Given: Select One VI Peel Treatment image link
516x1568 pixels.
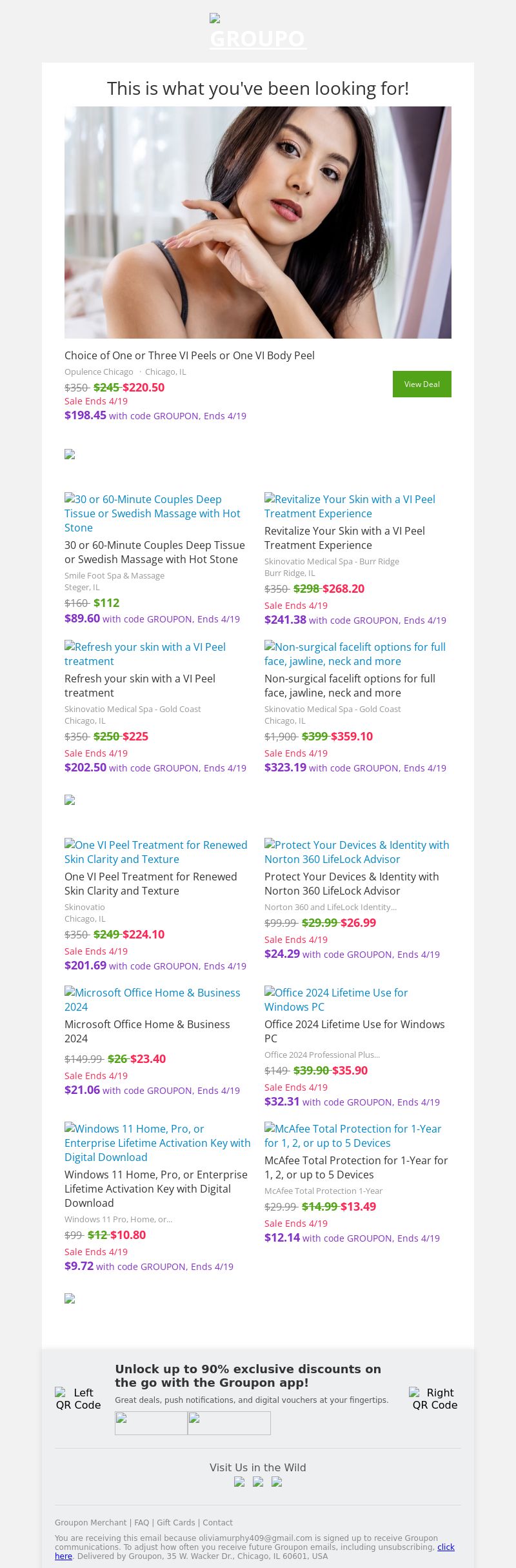Looking at the screenshot, I should tap(155, 852).
